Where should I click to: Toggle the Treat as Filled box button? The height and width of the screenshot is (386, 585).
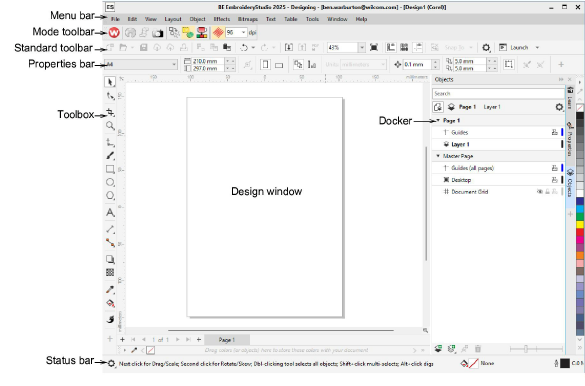point(509,65)
